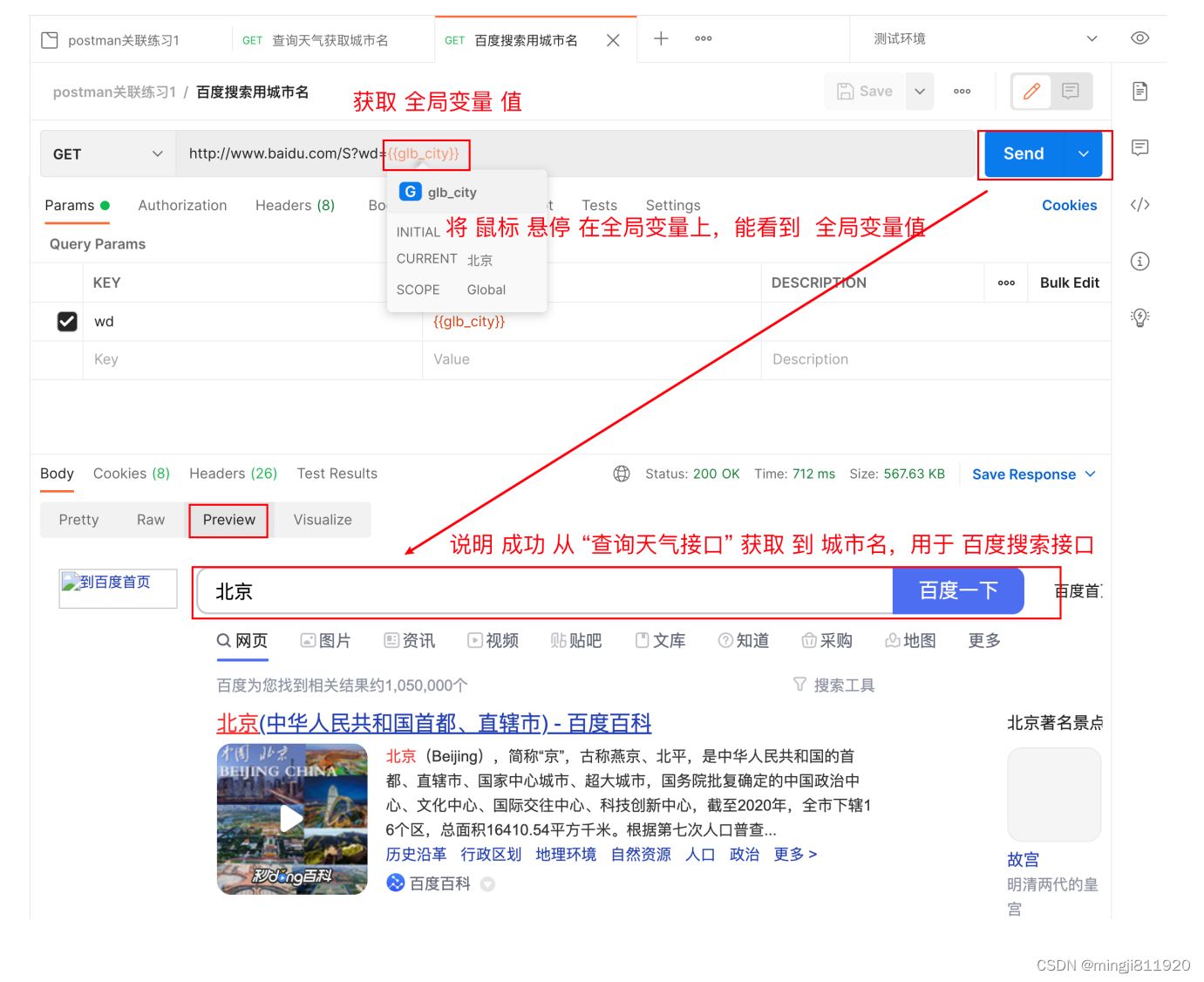Screen dimensions: 1204x982
Task: Open the Test Results tab
Action: (337, 474)
